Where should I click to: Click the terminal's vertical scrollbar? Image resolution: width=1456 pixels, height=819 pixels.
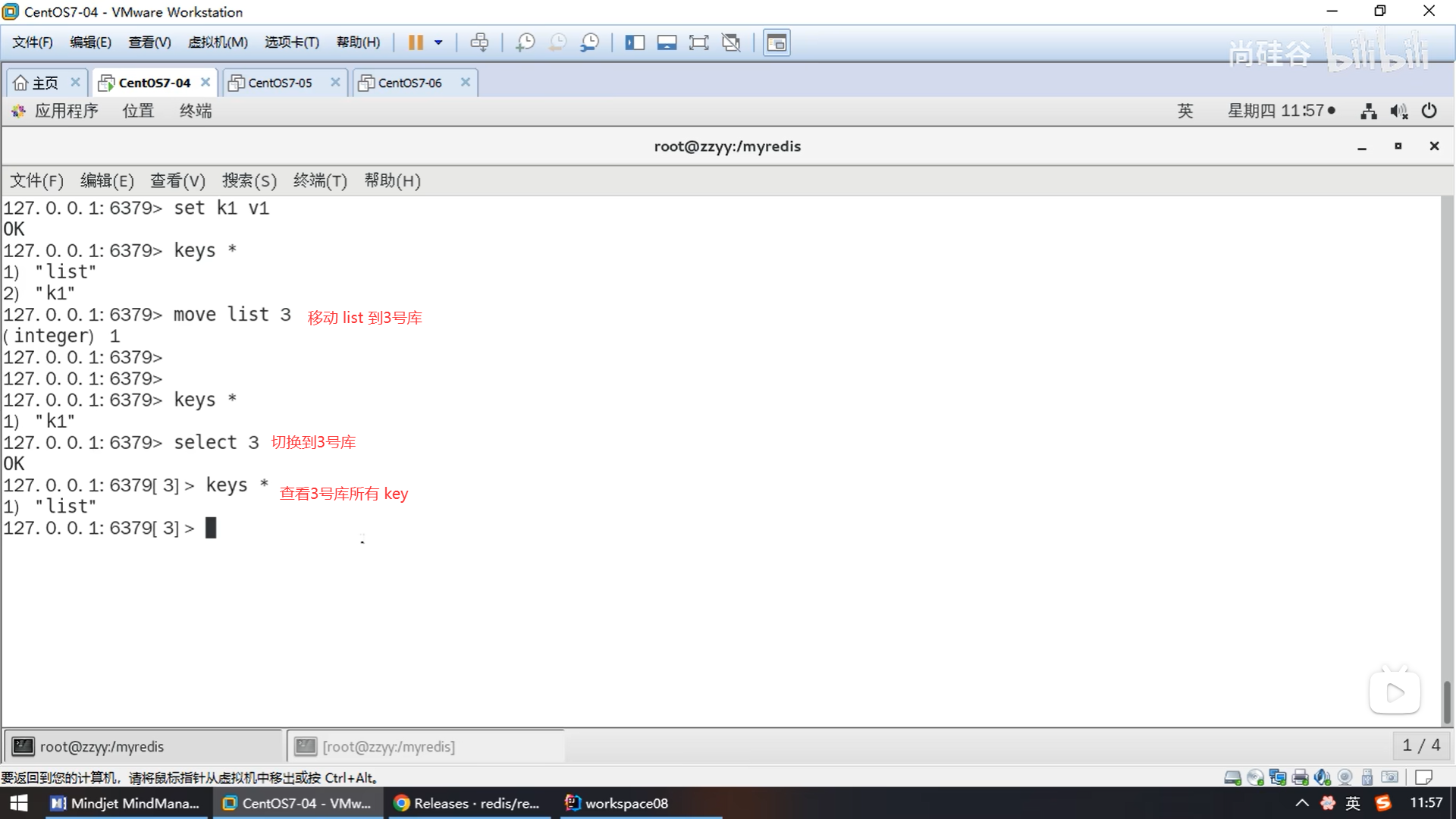coord(1447,701)
